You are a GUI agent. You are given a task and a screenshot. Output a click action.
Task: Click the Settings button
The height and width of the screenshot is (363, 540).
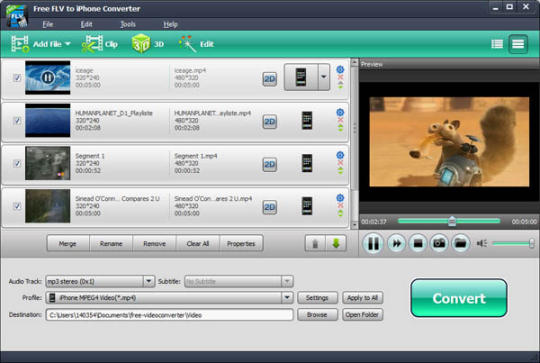317,298
